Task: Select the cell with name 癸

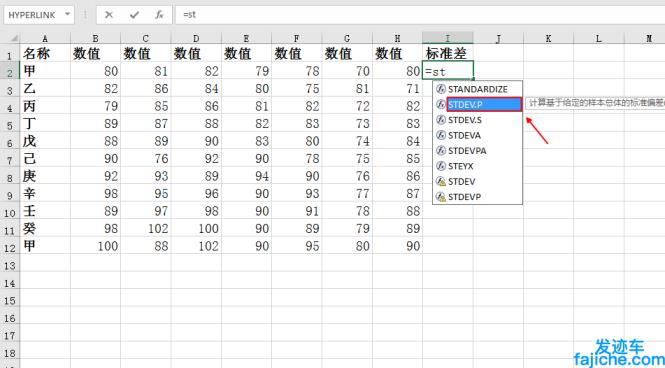Action: pyautogui.click(x=45, y=229)
